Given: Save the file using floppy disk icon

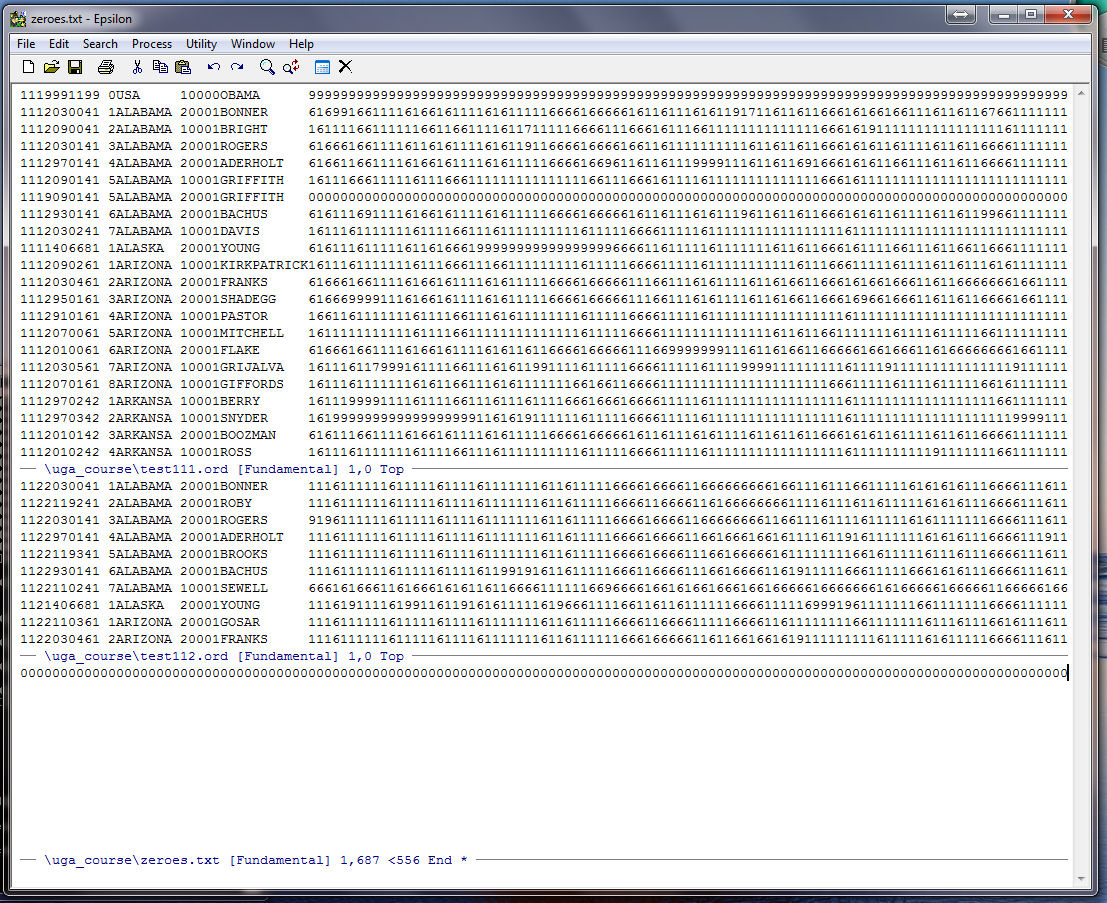Looking at the screenshot, I should 75,67.
